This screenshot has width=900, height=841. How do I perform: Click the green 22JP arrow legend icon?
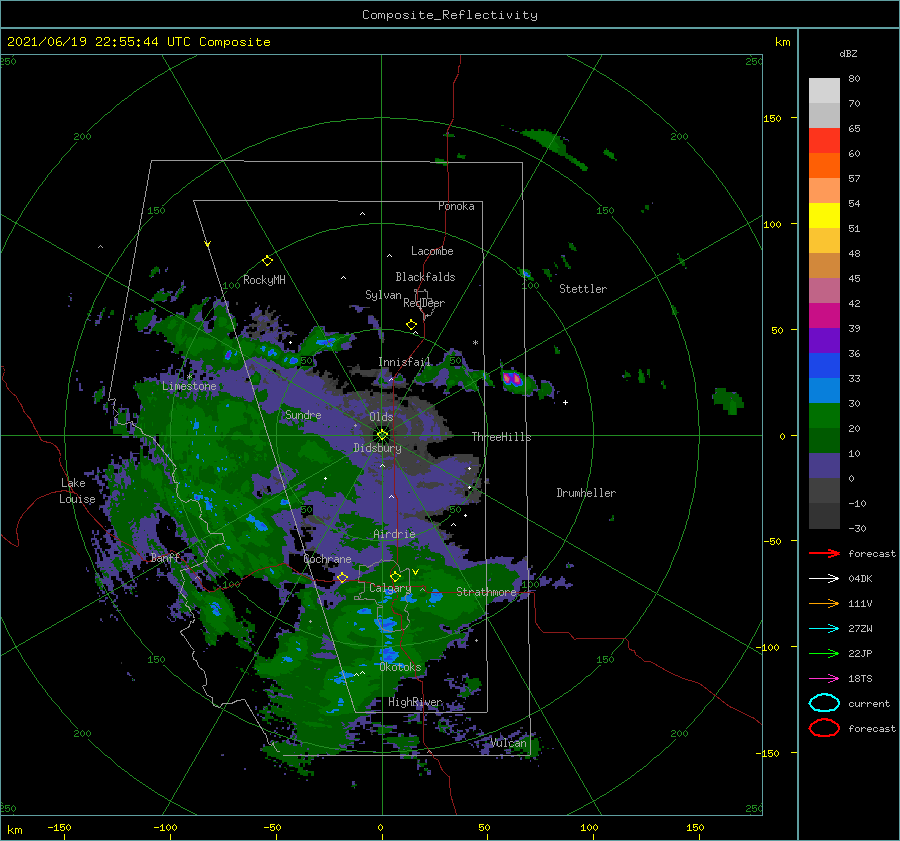click(x=824, y=653)
